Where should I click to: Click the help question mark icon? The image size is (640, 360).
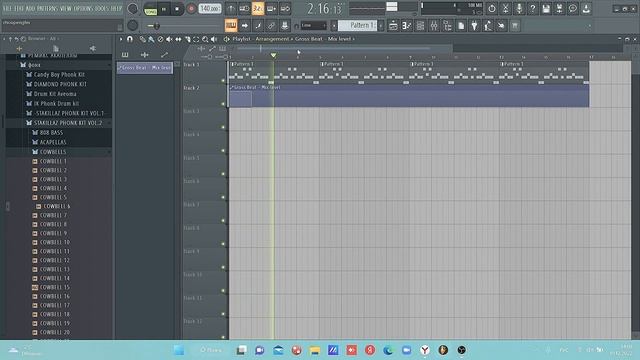pos(532,8)
